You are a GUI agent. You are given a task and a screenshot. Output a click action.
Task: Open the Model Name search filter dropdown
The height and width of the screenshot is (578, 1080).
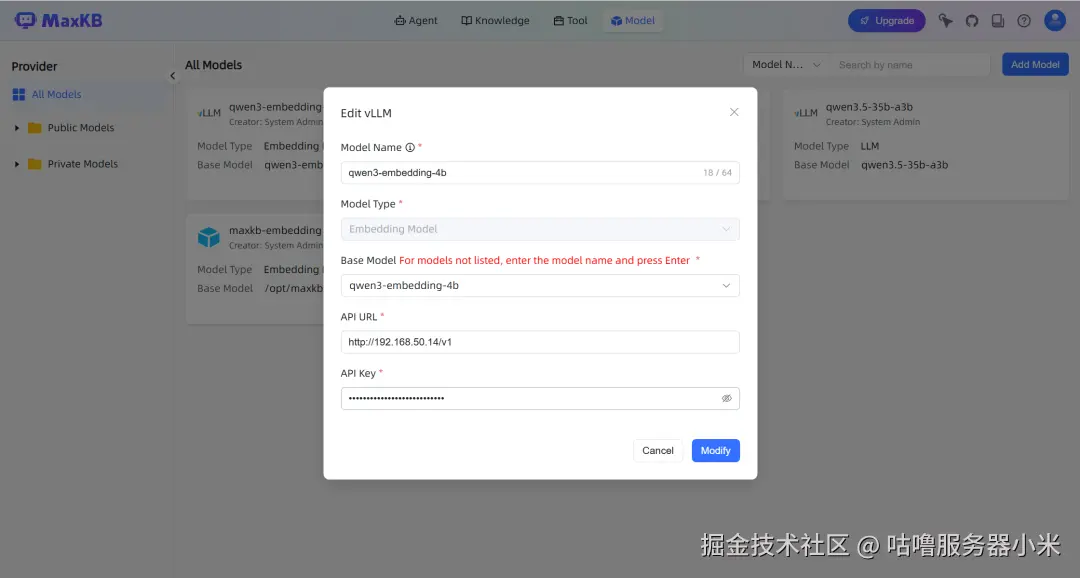pos(786,65)
